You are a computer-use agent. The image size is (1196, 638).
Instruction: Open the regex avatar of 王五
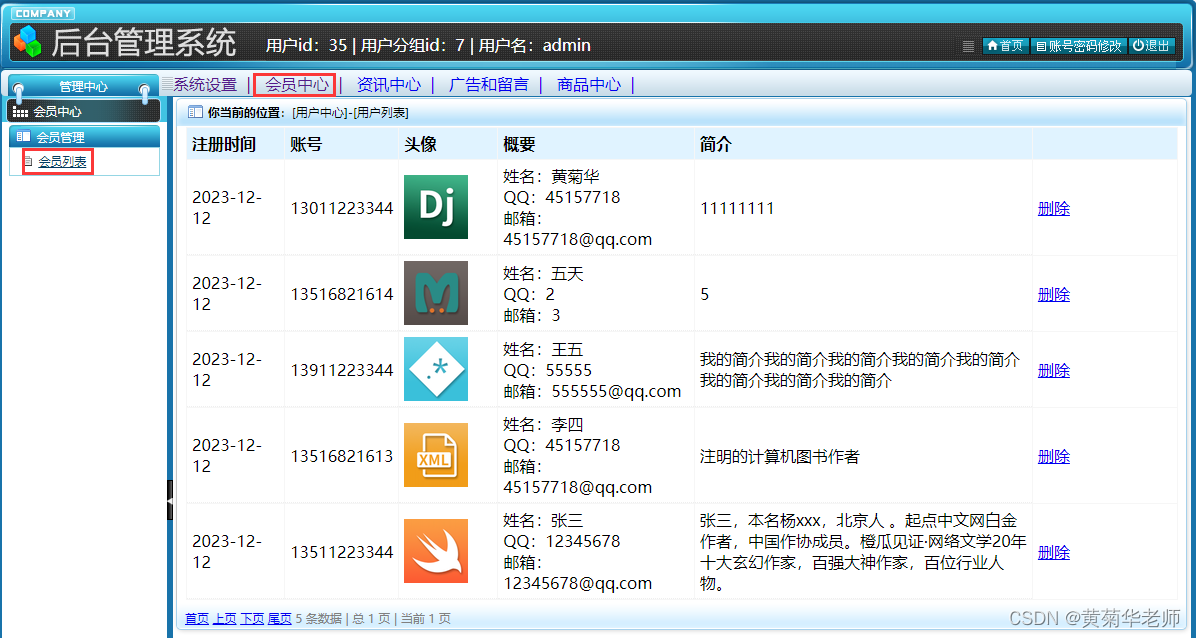436,369
